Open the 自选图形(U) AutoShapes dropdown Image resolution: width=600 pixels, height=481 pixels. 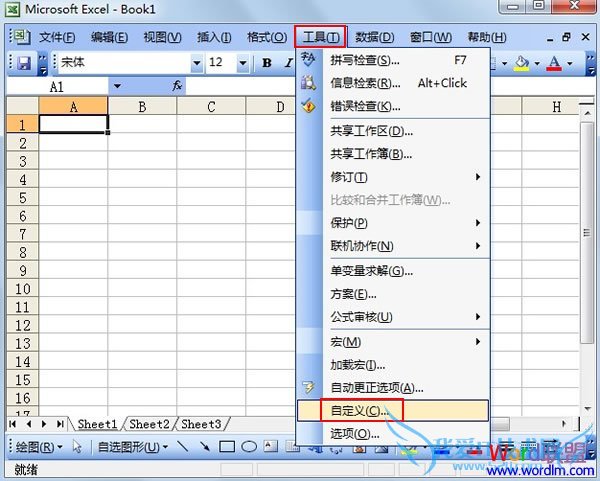click(133, 447)
